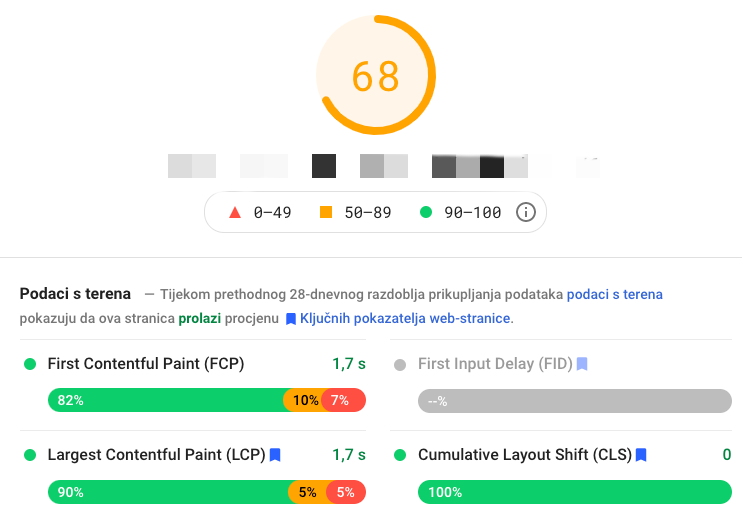Image resolution: width=742 pixels, height=514 pixels.
Task: Click the green circle 90–100 legend icon
Action: coord(426,212)
